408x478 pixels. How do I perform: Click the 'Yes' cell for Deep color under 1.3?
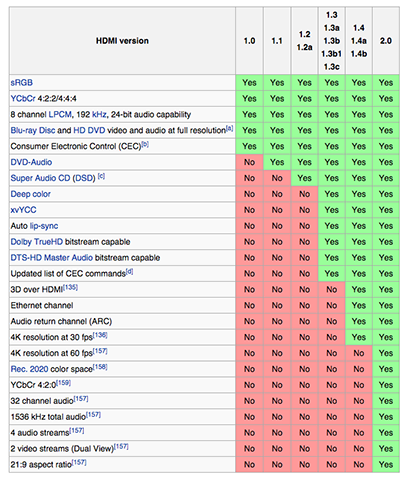(332, 194)
